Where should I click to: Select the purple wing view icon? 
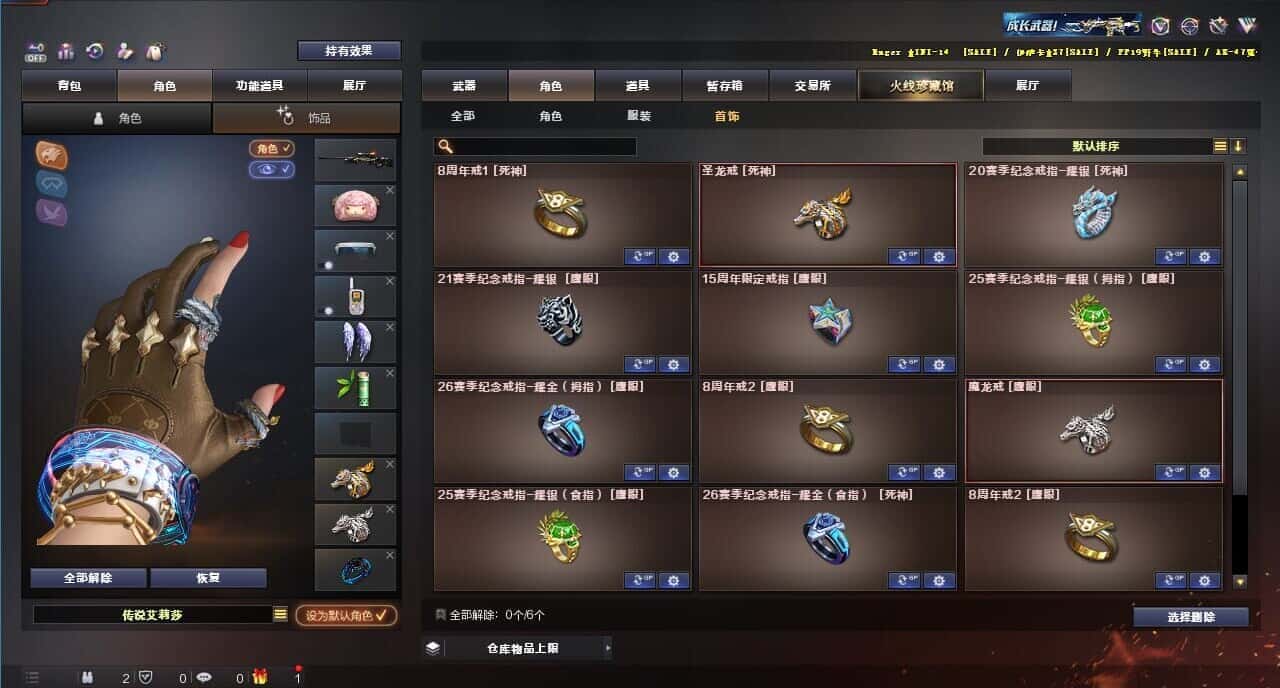[x=52, y=212]
